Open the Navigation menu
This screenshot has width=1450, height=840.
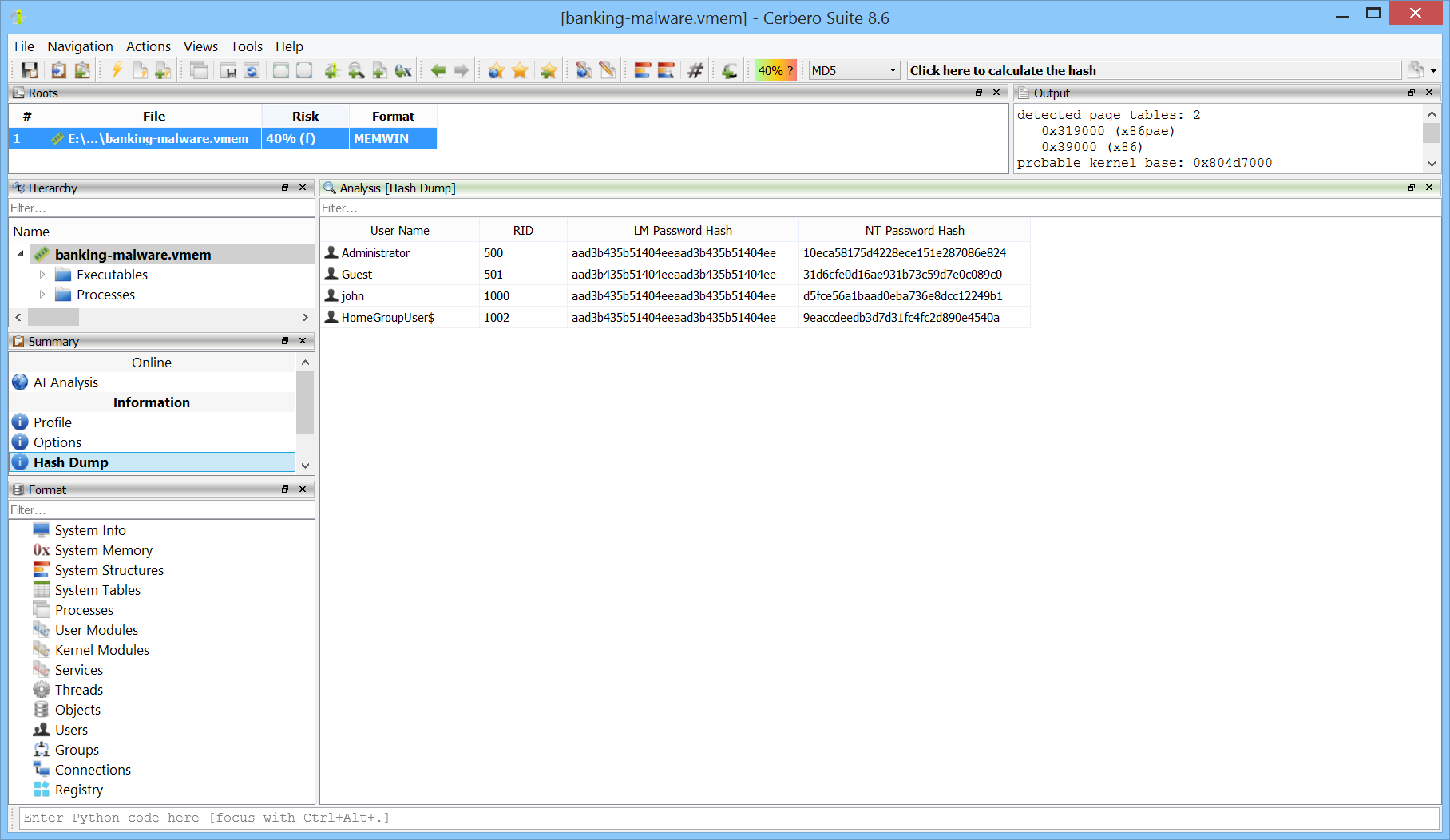click(x=80, y=46)
